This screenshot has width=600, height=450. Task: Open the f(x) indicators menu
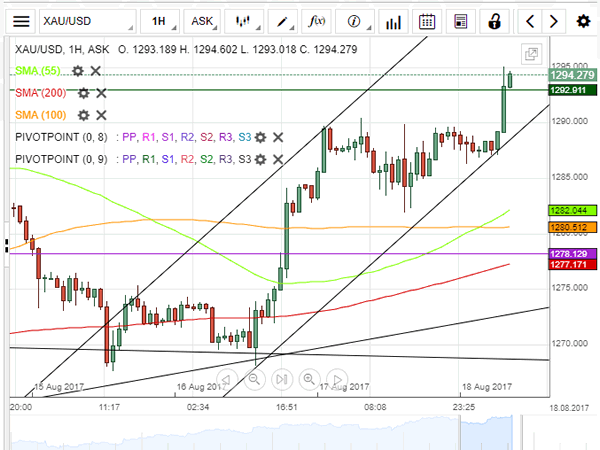point(318,20)
